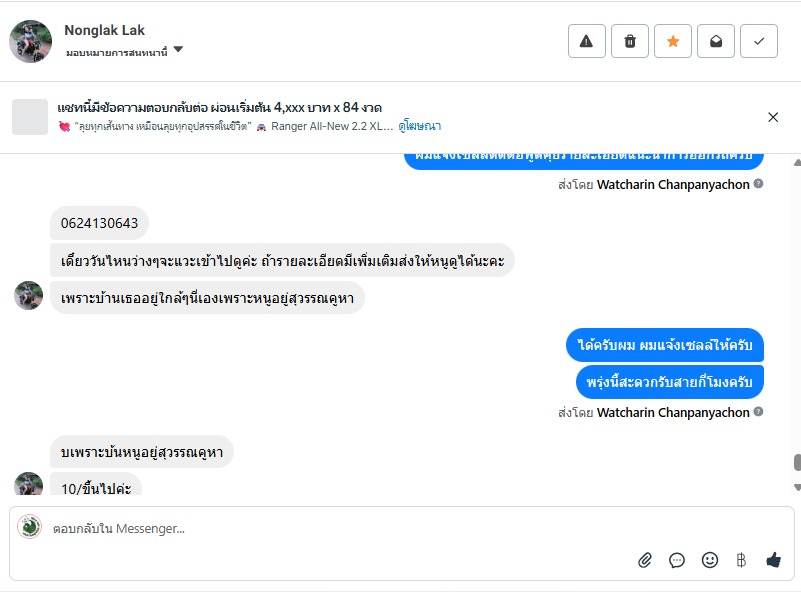This screenshot has width=801, height=592.
Task: Delete conversation using trash icon
Action: coord(630,41)
